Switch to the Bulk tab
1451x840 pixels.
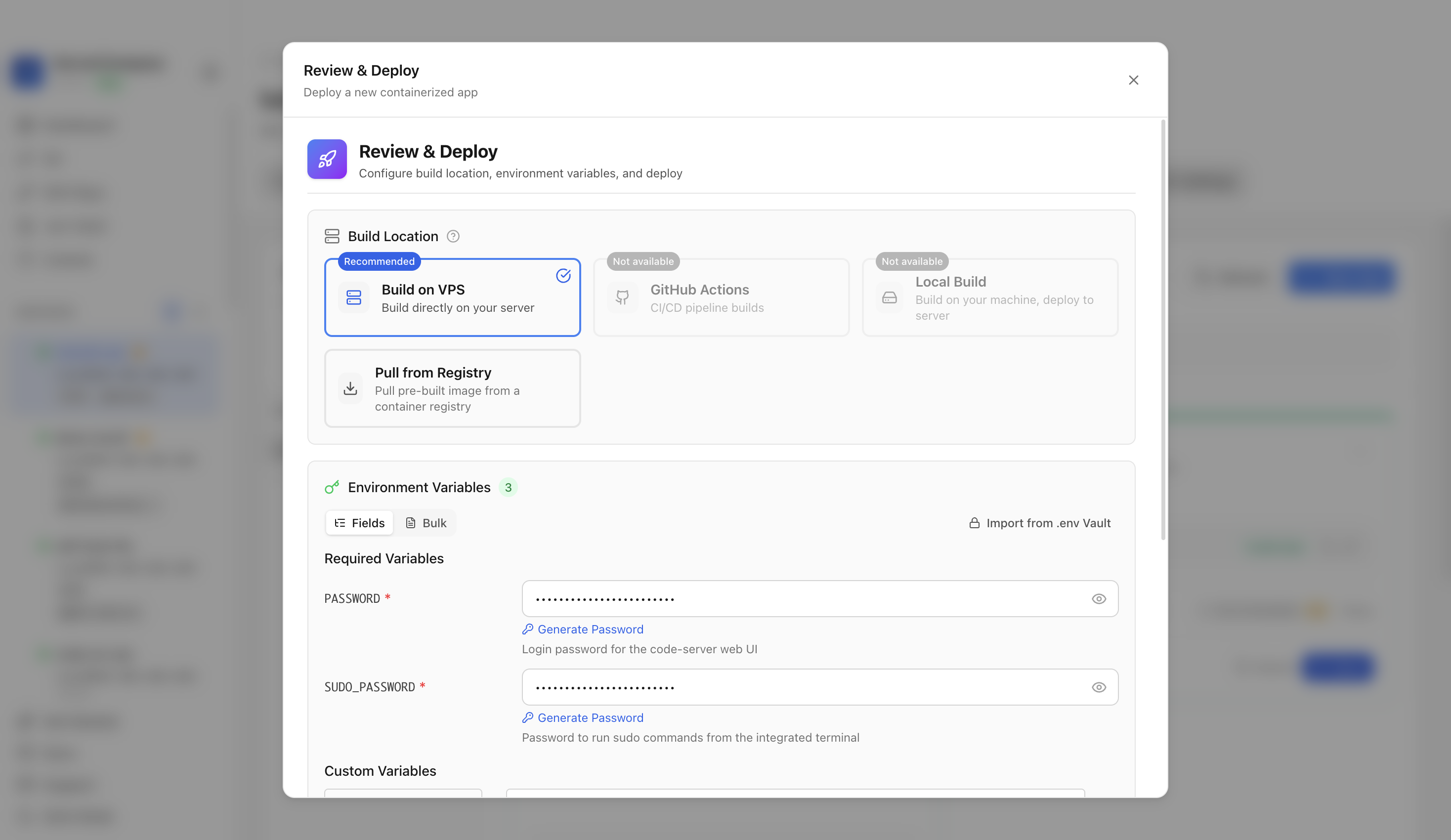426,523
